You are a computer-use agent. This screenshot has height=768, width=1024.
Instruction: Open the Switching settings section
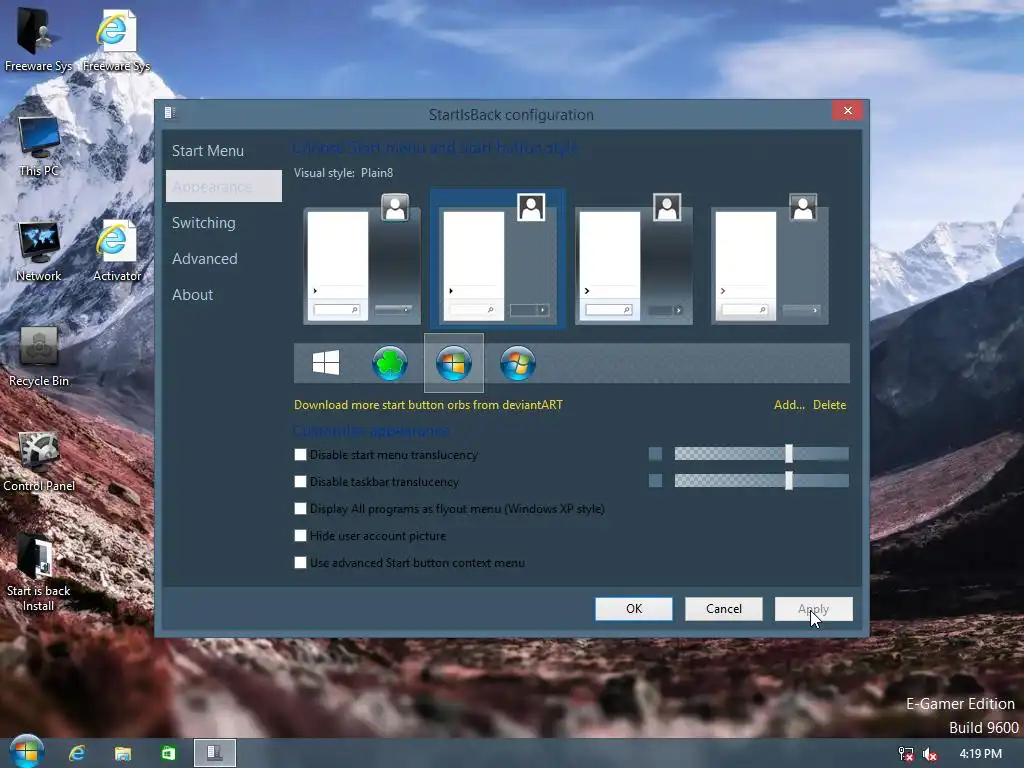click(204, 223)
